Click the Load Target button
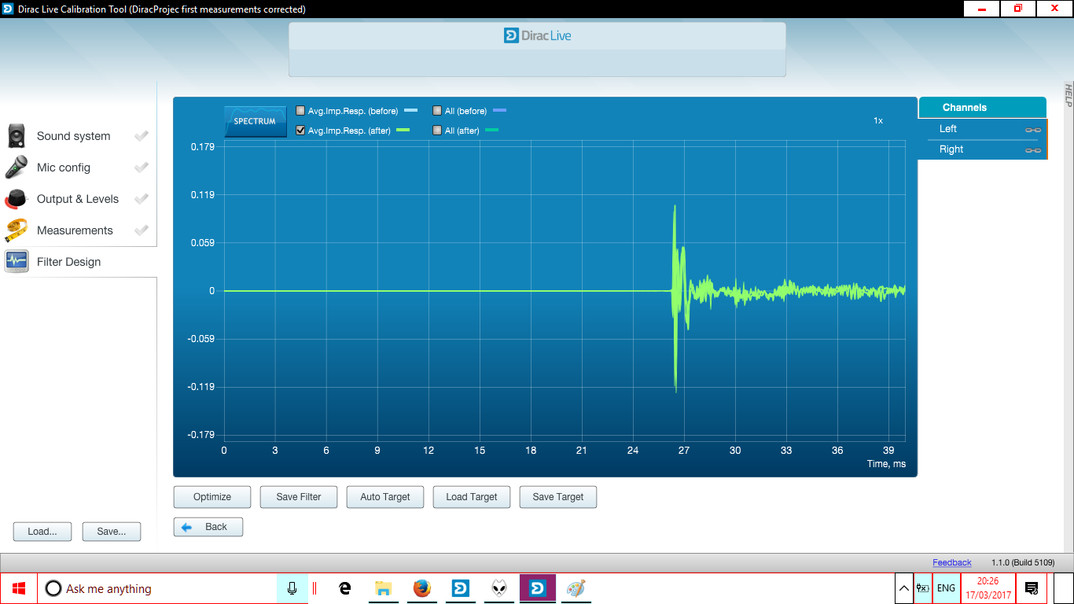1074x604 pixels. pos(471,497)
